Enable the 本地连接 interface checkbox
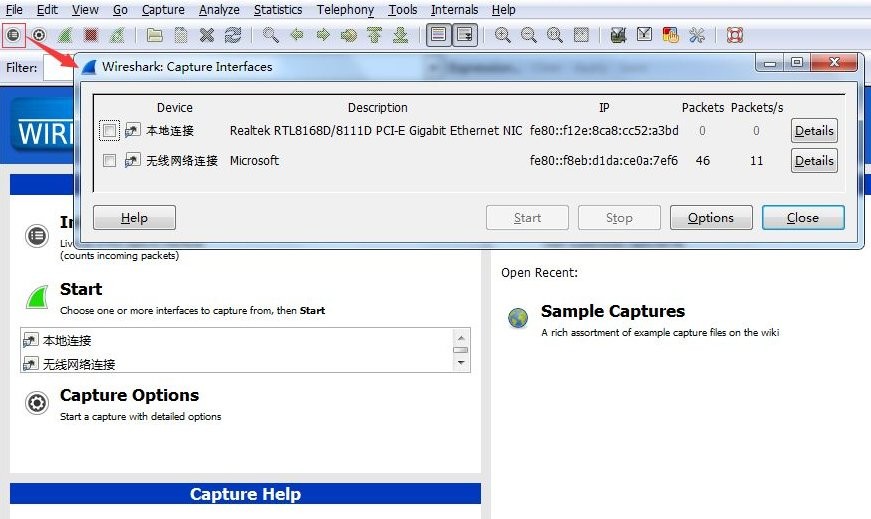Screen dimensions: 871x519 [109, 131]
